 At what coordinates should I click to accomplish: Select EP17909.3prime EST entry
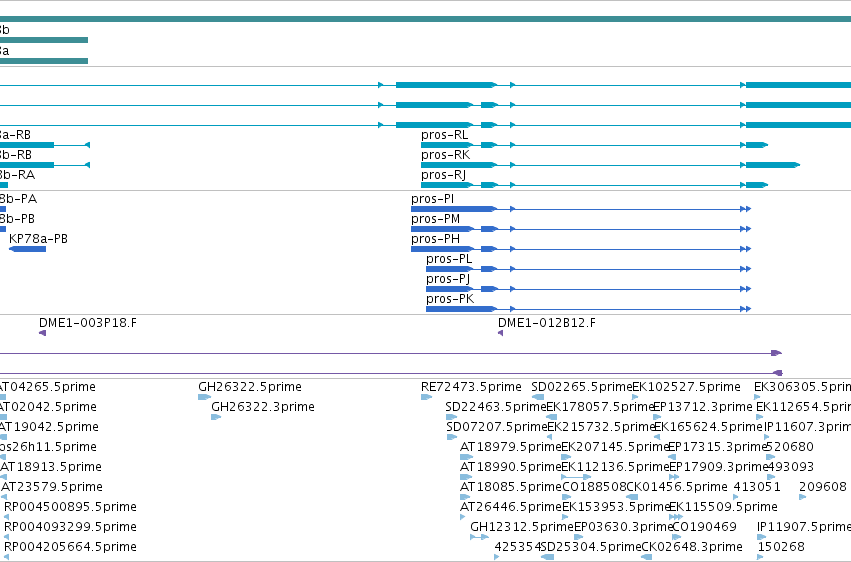(x=718, y=467)
